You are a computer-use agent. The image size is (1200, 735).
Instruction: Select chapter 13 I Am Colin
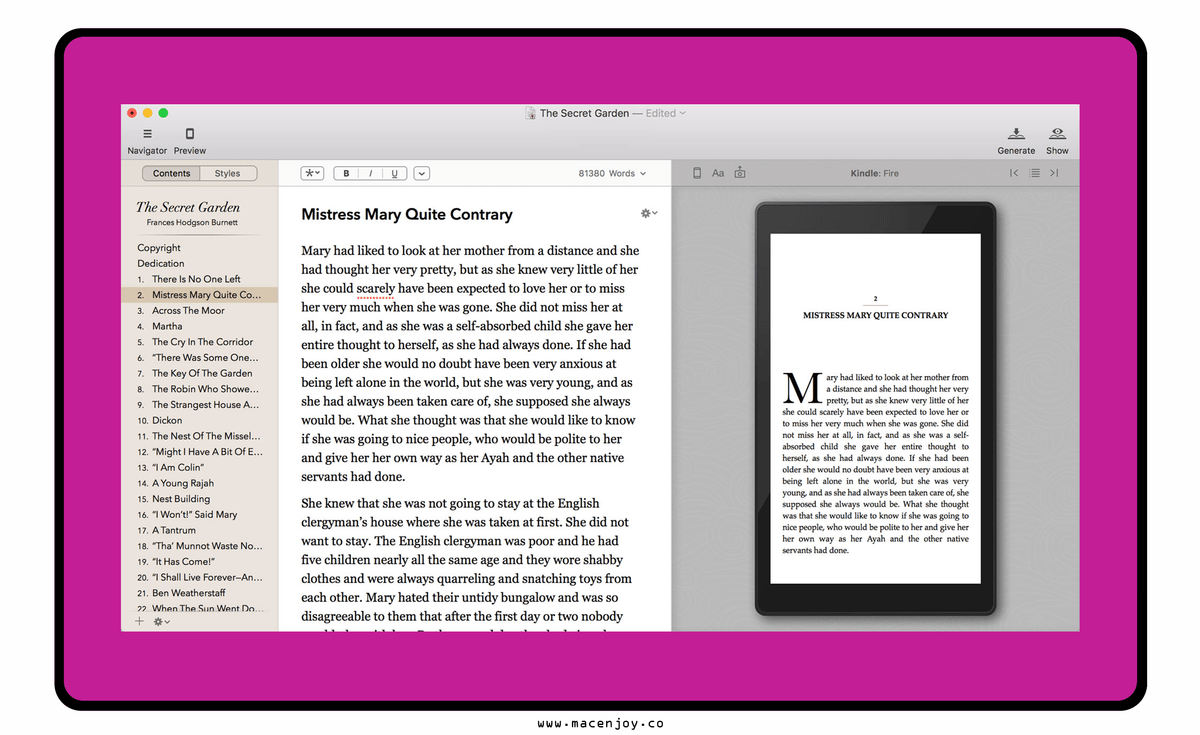coord(200,467)
